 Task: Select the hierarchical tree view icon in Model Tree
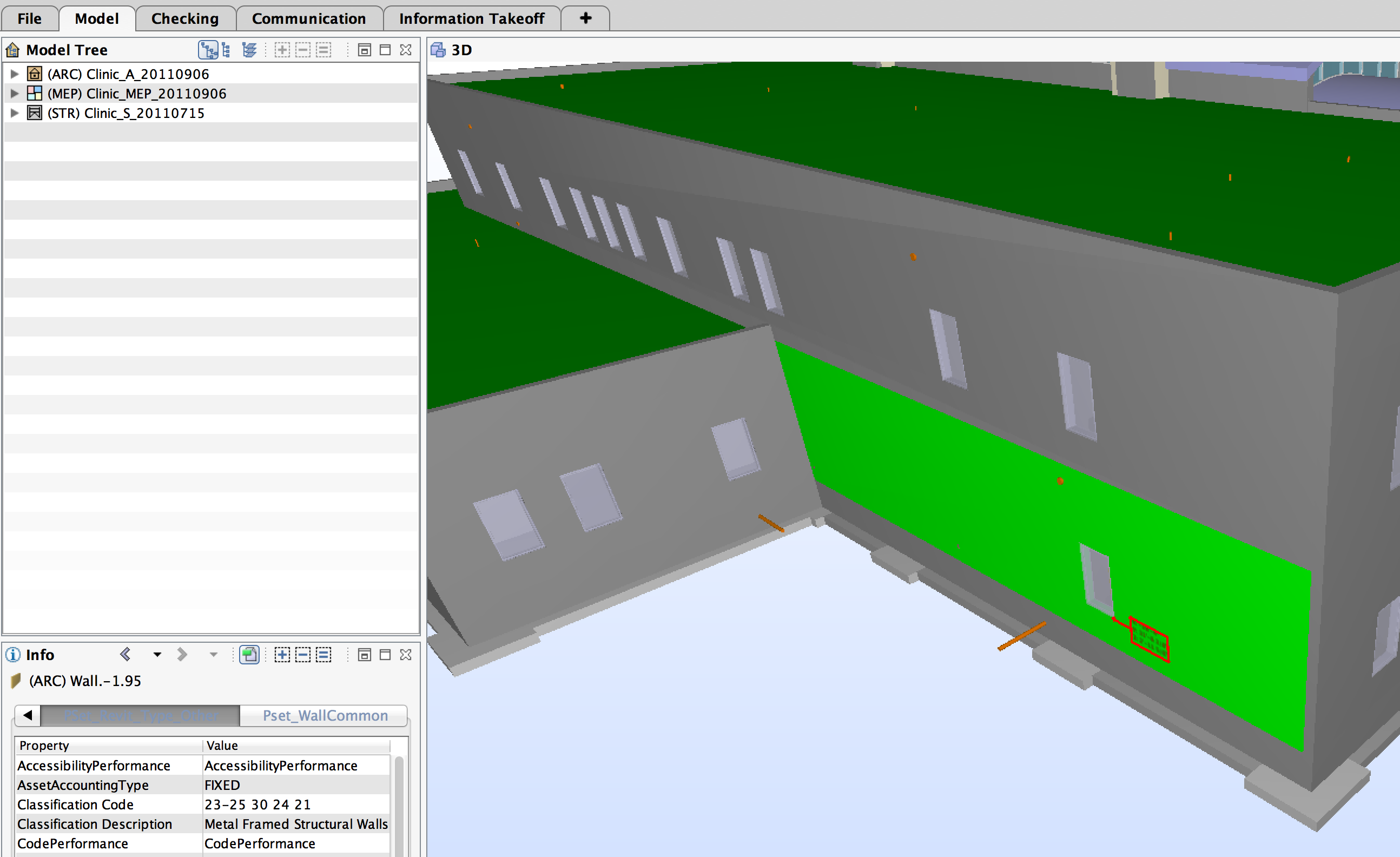[208, 50]
